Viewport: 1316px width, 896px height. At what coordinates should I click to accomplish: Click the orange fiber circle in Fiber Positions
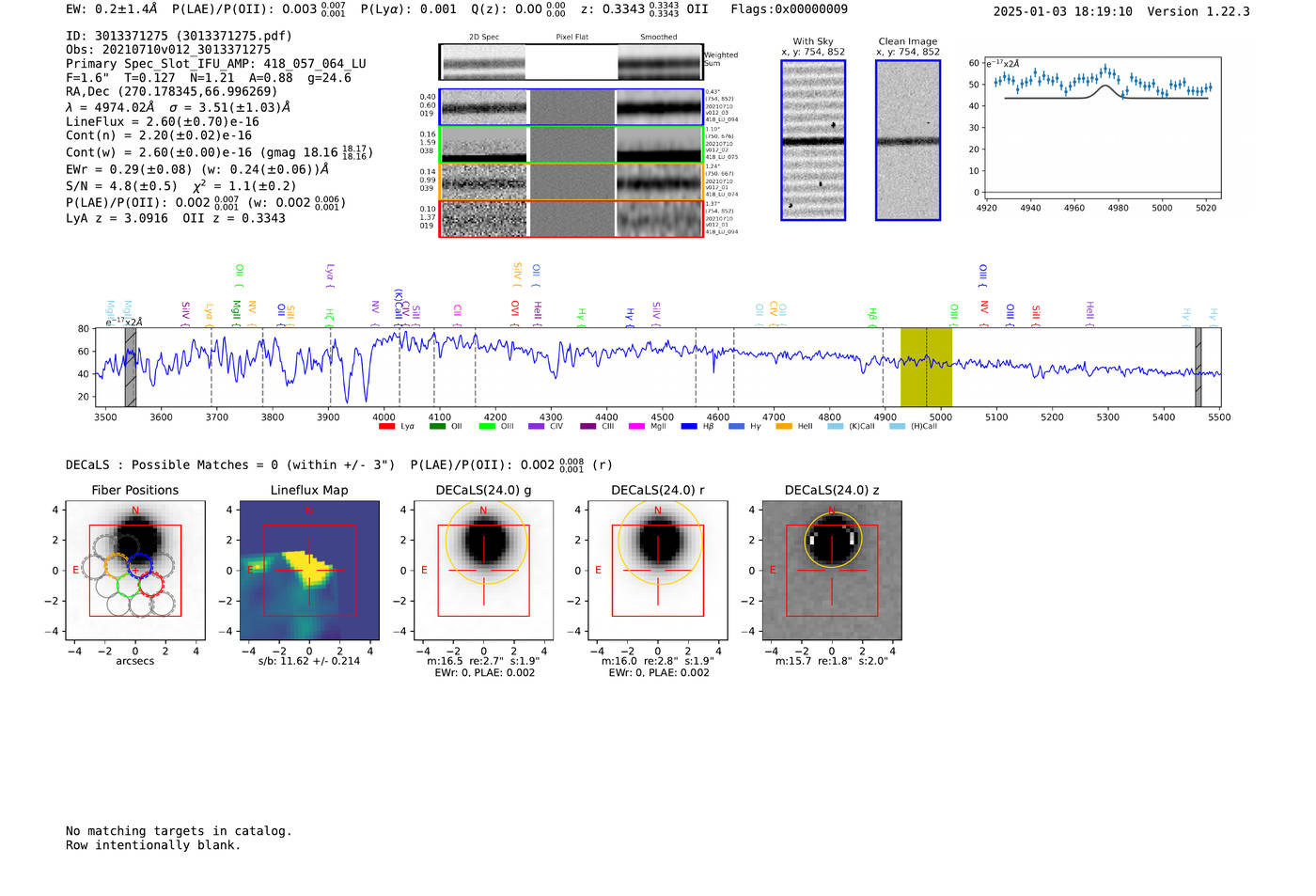(117, 565)
